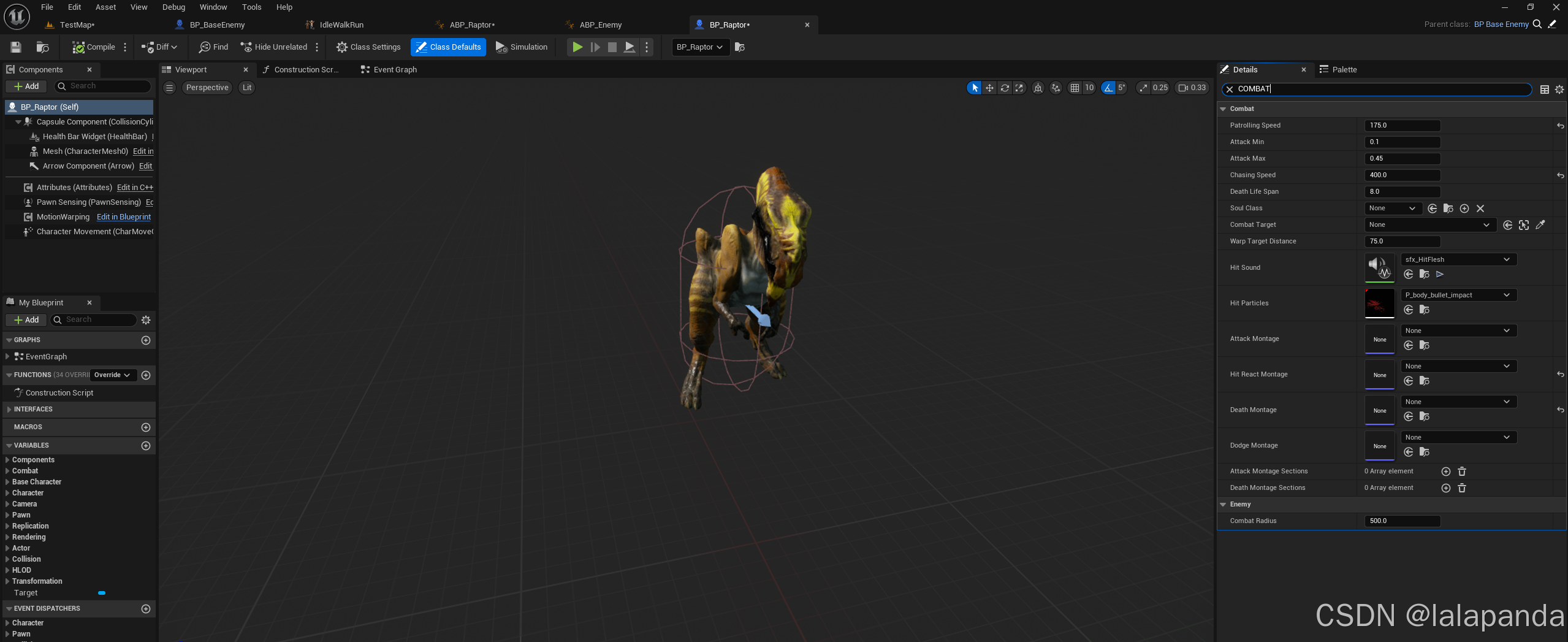Activate the Rotate gizmo tool

(1005, 88)
